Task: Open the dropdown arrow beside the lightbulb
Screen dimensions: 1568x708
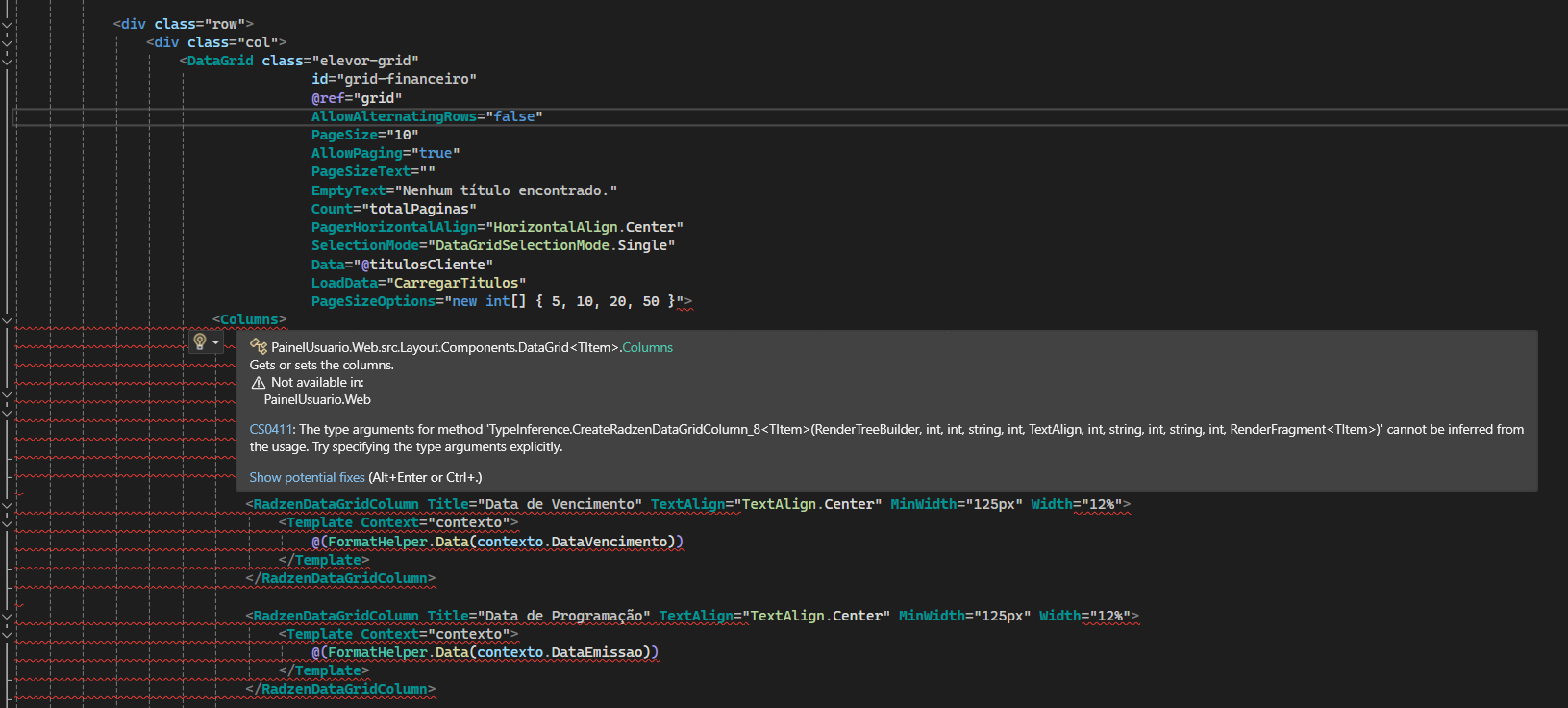Action: pos(215,342)
